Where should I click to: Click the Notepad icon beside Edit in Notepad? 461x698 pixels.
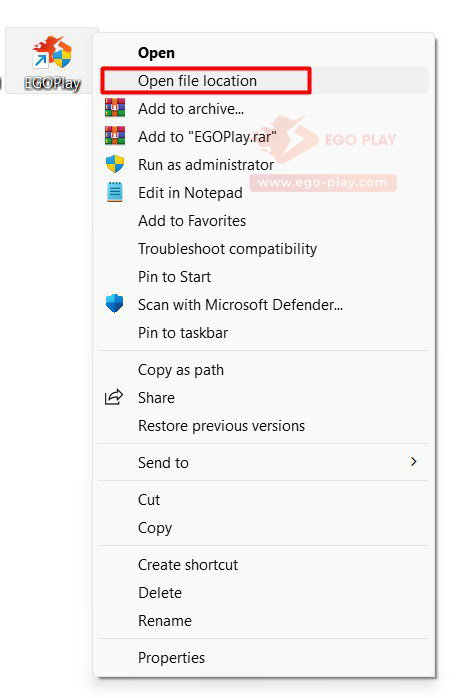(115, 192)
